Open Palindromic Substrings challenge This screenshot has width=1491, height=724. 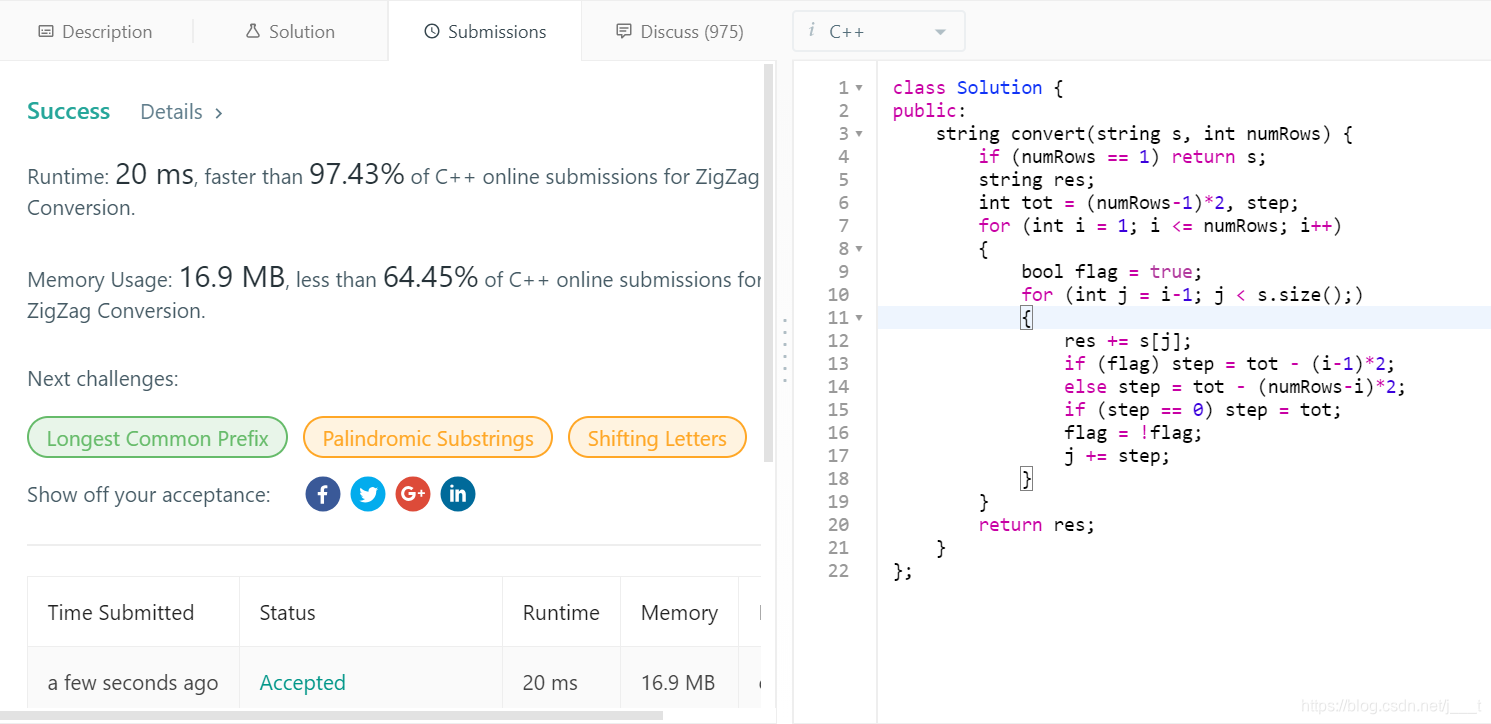point(428,438)
